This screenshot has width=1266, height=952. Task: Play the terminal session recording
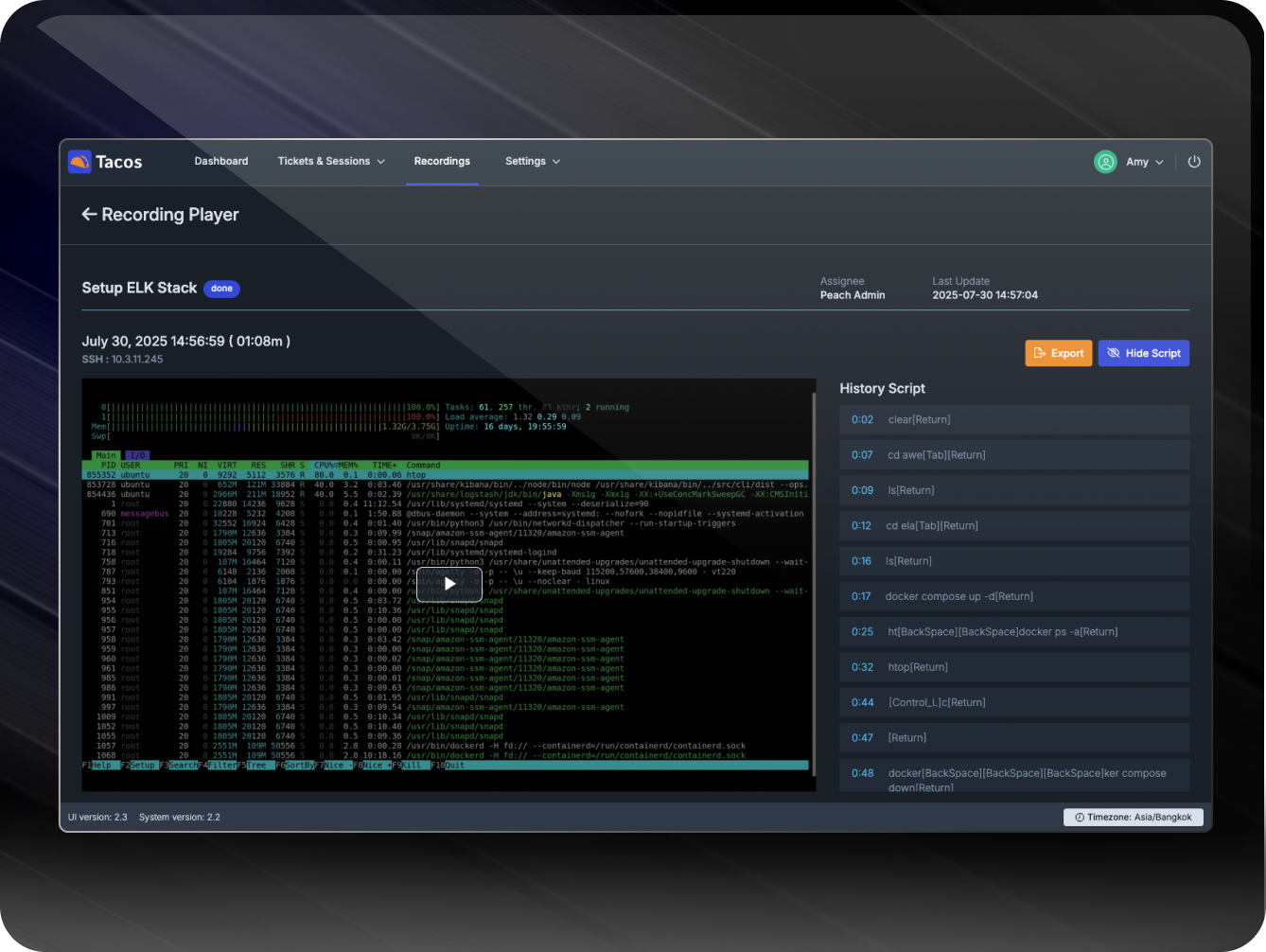[450, 584]
